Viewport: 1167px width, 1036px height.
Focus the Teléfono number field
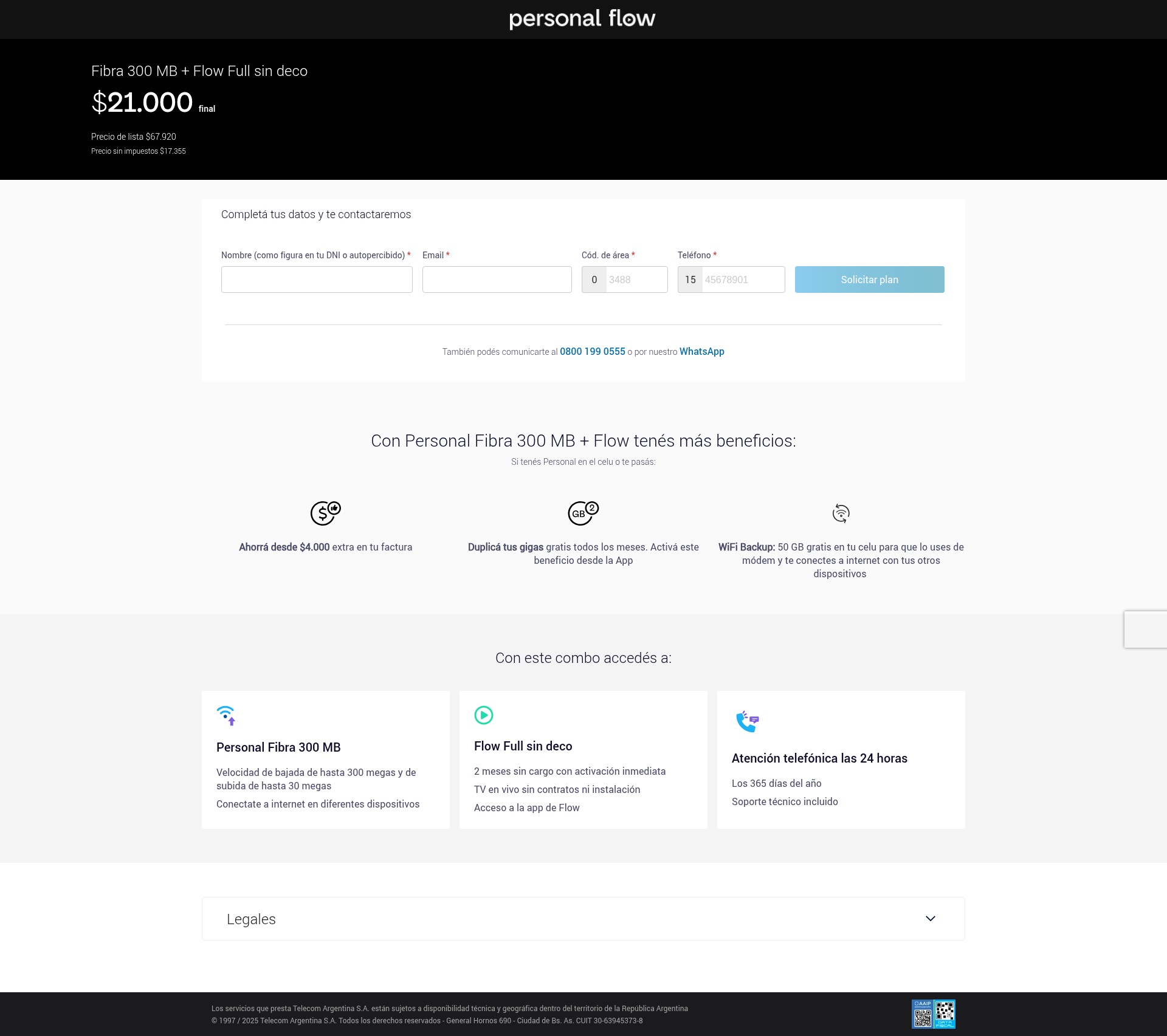click(743, 280)
